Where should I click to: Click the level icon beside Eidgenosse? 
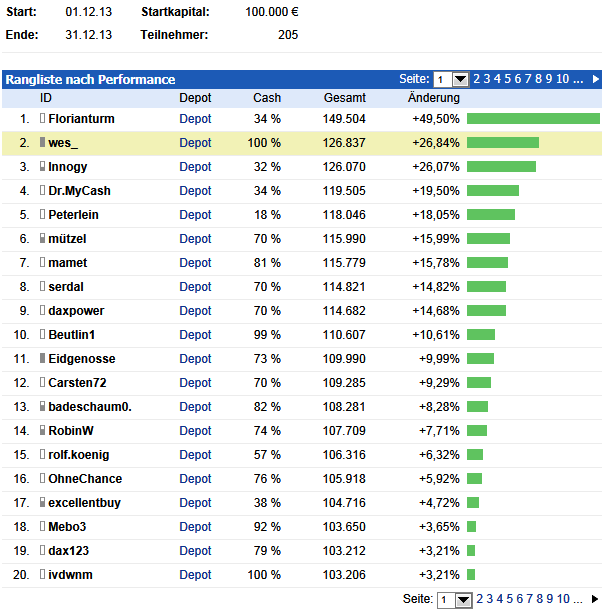tap(42, 359)
